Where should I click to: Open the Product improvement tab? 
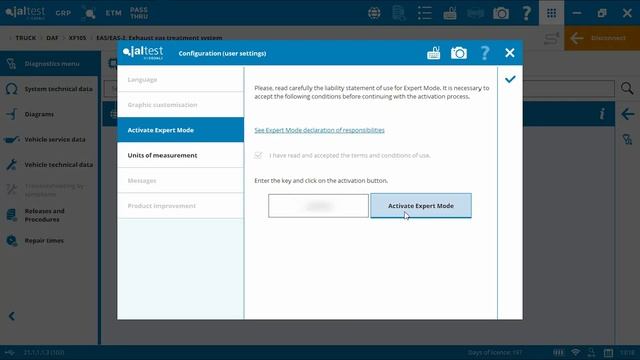[x=180, y=206]
